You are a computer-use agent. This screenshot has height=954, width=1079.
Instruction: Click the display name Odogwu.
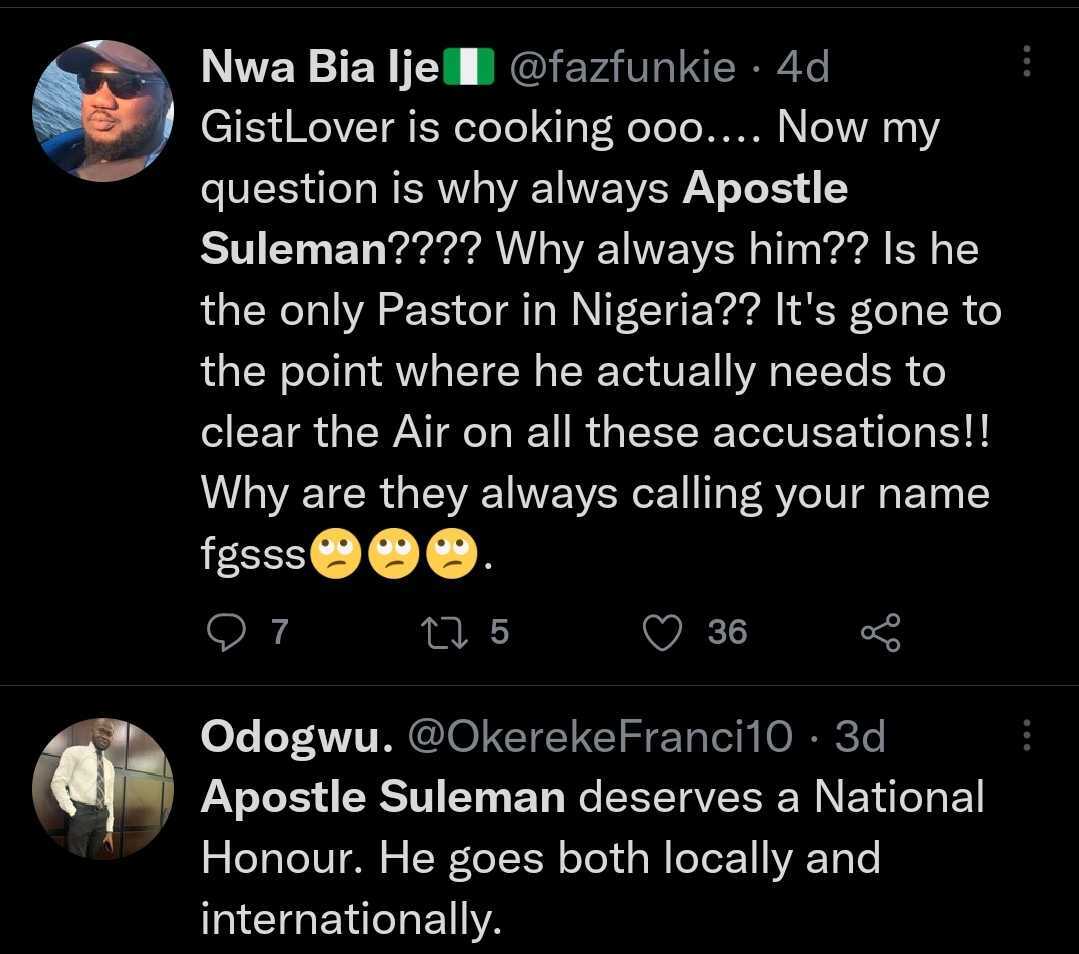coord(292,737)
